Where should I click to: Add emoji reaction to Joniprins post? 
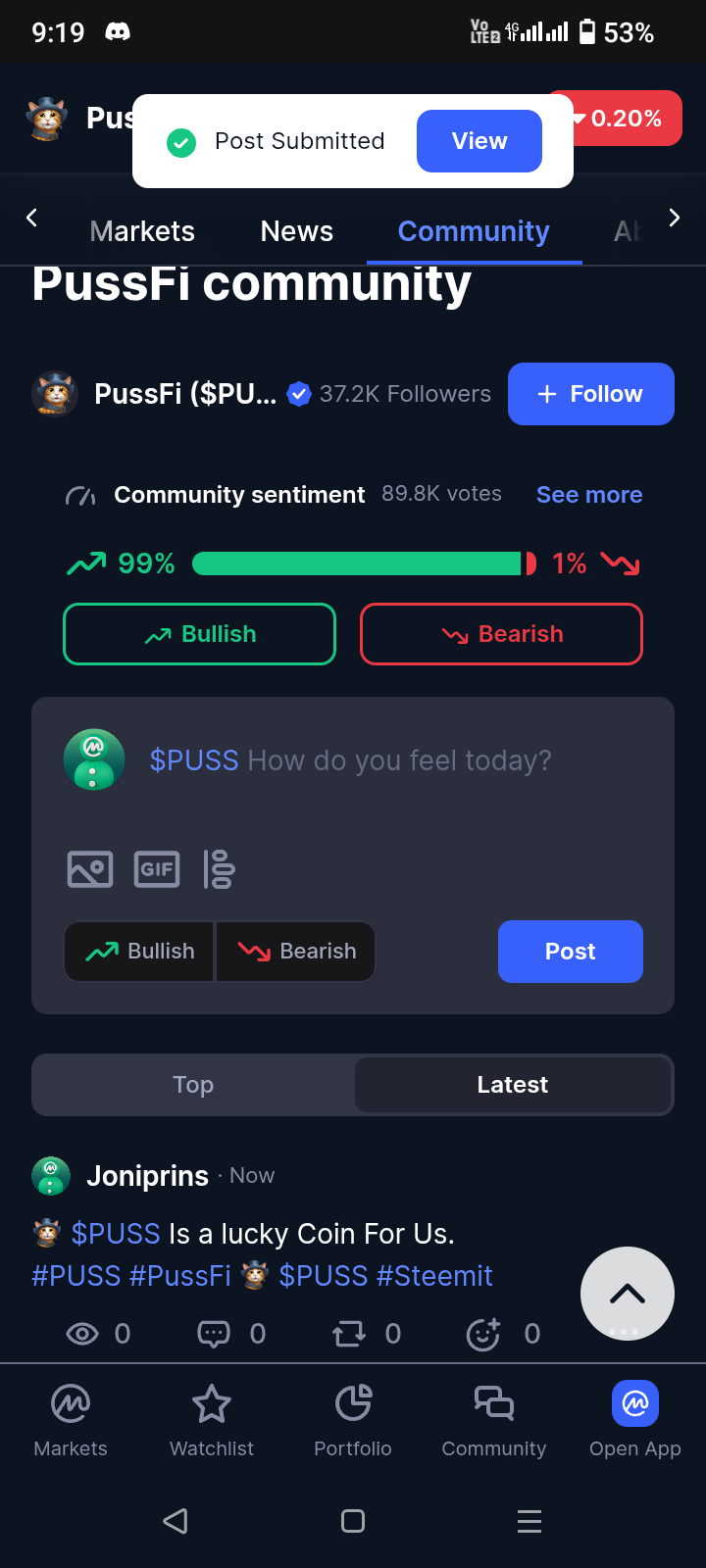pos(482,1333)
